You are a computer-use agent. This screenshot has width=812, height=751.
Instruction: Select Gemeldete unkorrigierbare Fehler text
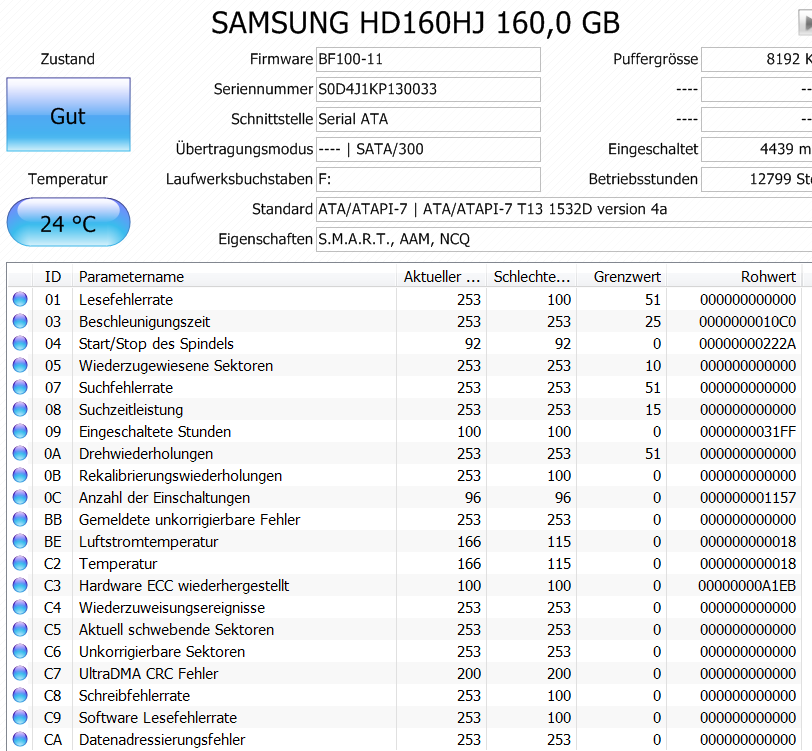click(190, 520)
